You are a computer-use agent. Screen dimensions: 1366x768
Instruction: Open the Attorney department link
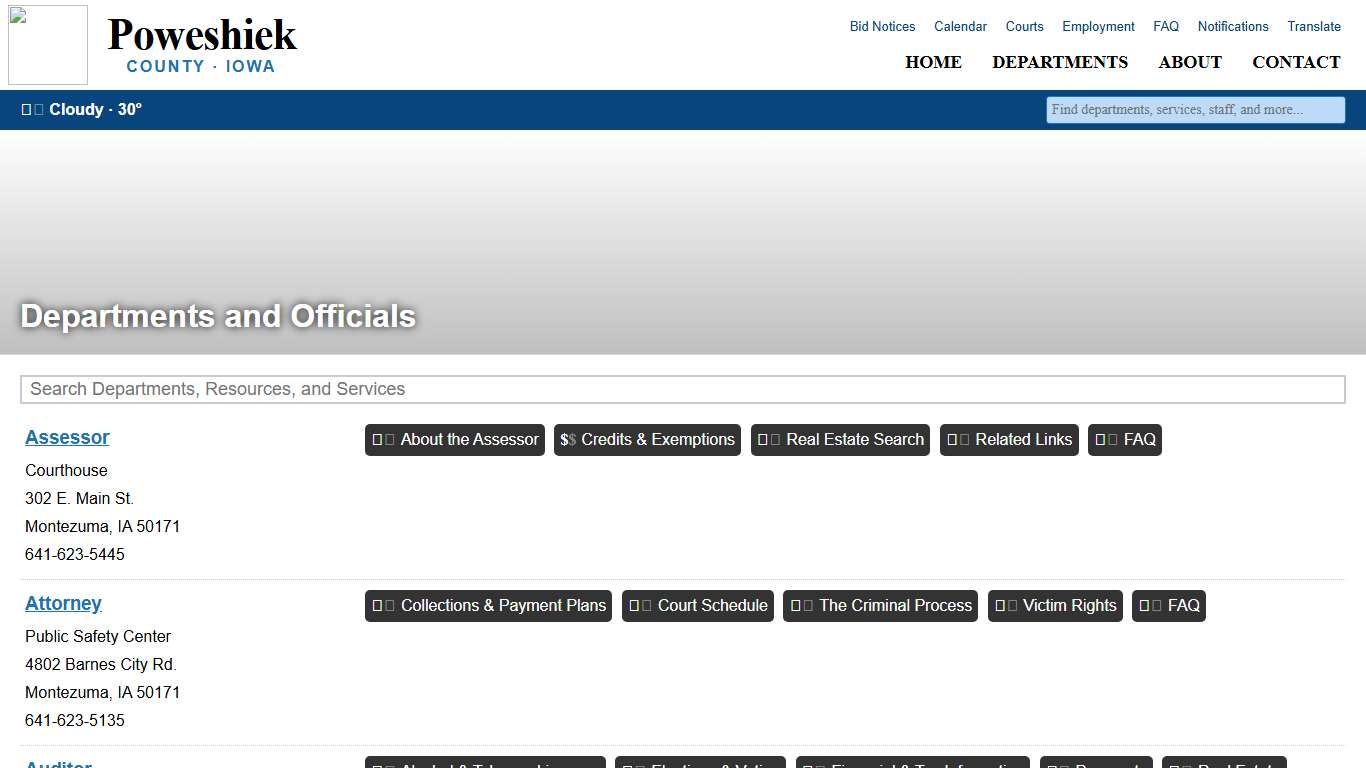pyautogui.click(x=63, y=604)
